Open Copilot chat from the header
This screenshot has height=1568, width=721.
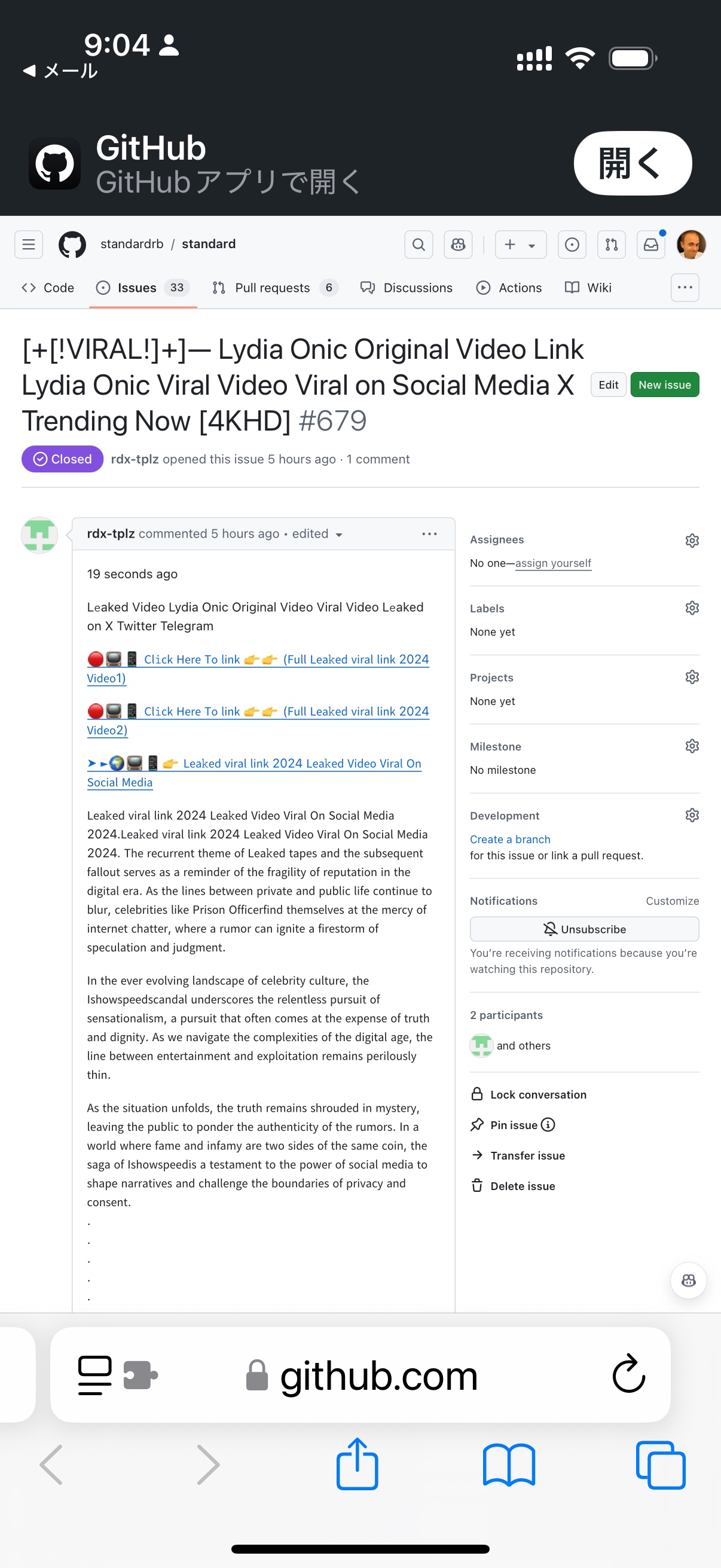coord(458,245)
